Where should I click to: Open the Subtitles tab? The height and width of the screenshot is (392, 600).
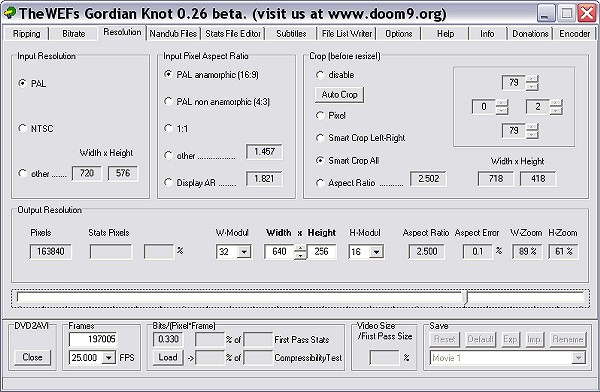[x=291, y=34]
